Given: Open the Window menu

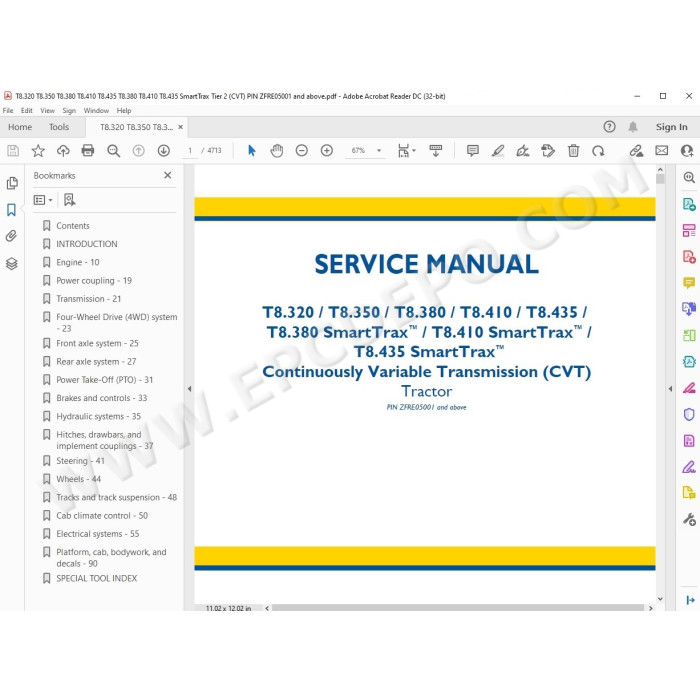Looking at the screenshot, I should 96,111.
